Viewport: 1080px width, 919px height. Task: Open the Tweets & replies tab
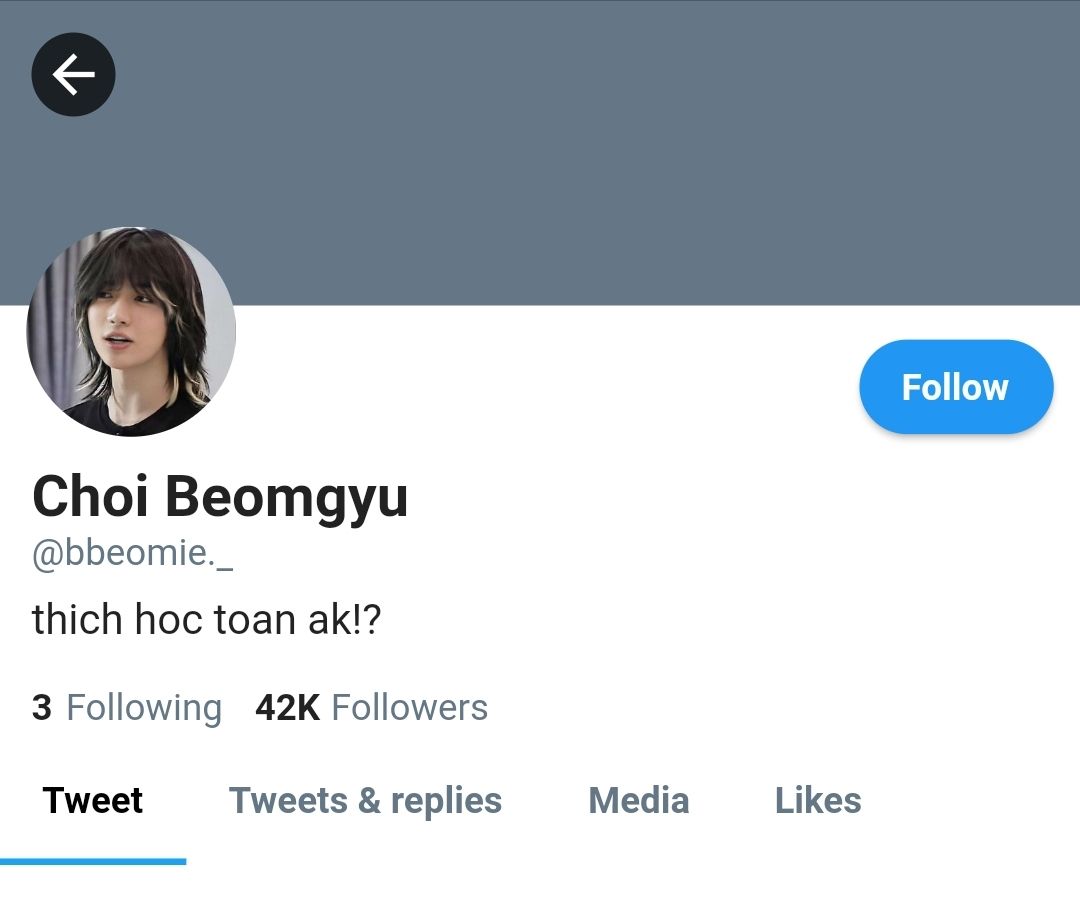click(365, 801)
